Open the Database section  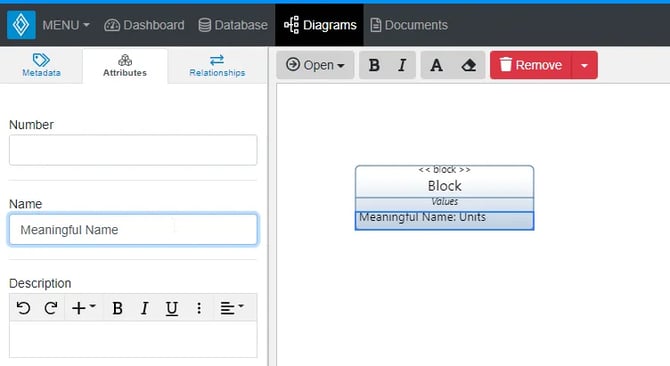[x=233, y=25]
